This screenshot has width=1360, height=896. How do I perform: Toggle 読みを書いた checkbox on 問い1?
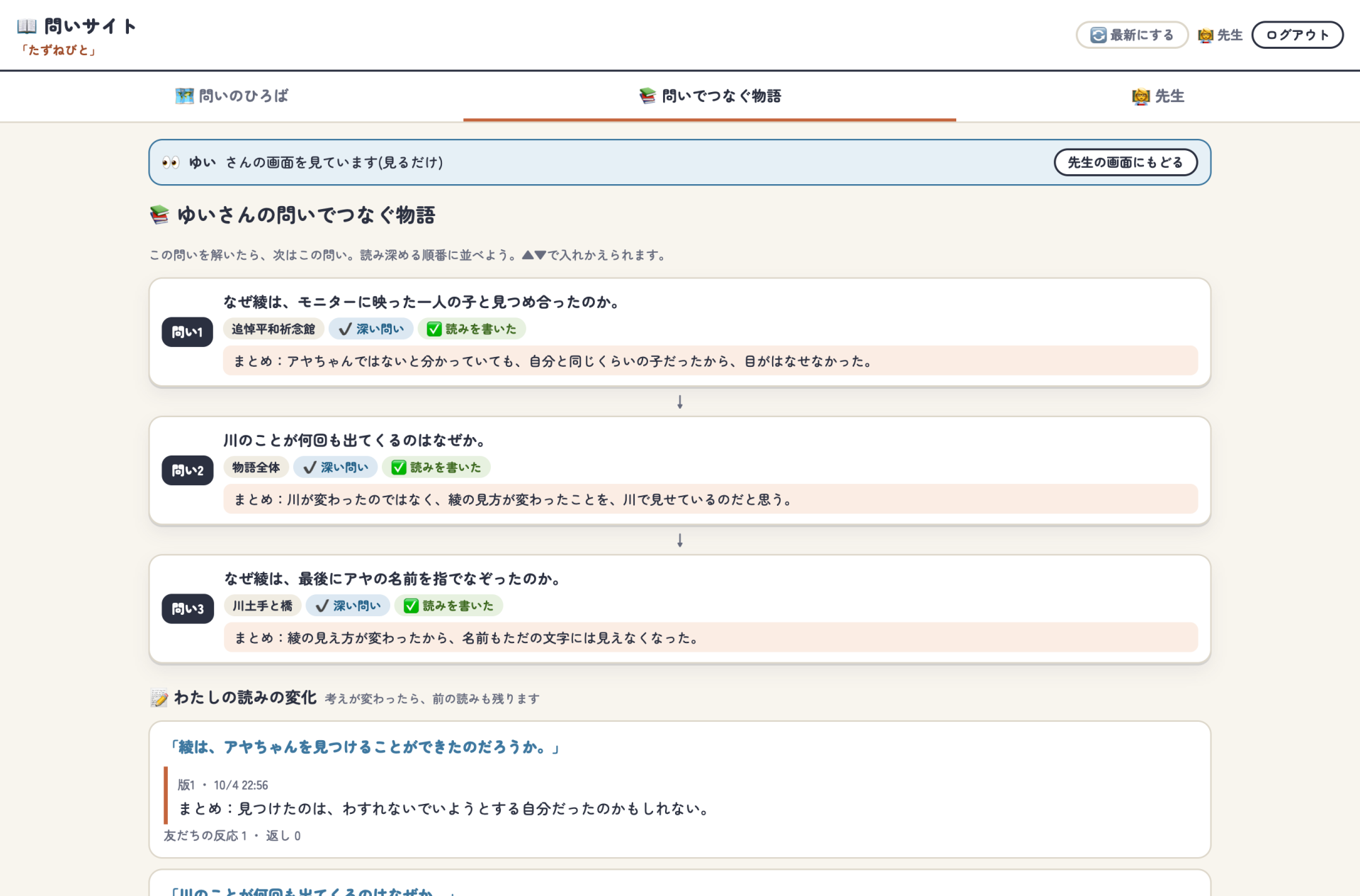[x=472, y=329]
